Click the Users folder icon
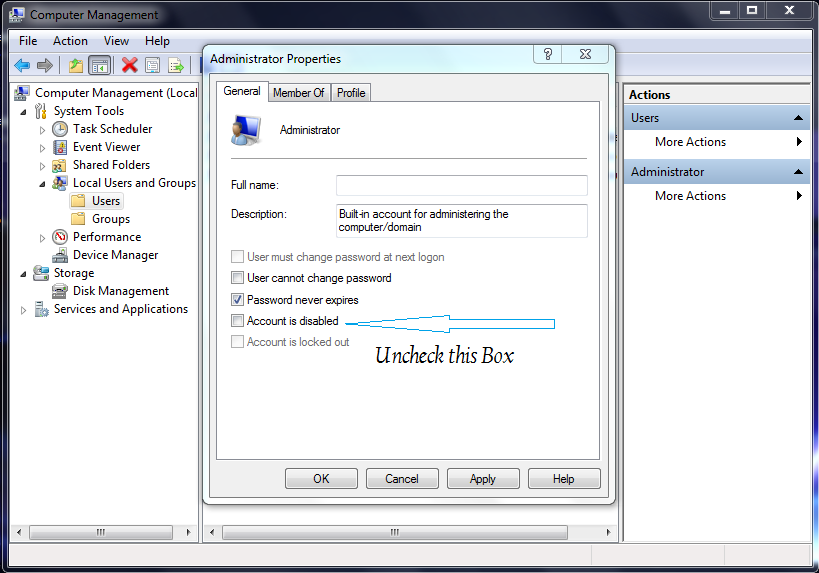819x573 pixels. point(78,201)
